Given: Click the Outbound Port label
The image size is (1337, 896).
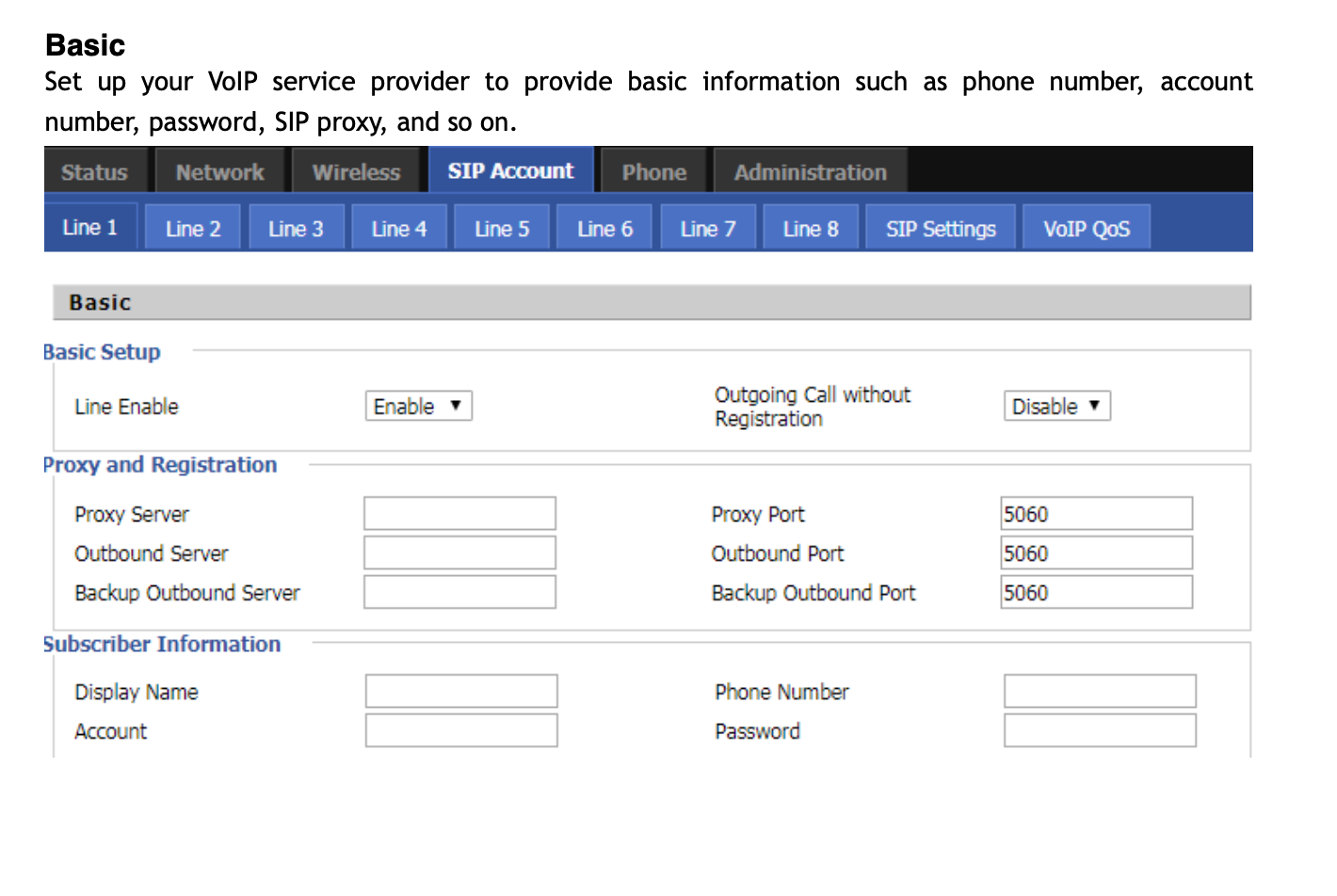Looking at the screenshot, I should point(778,554).
